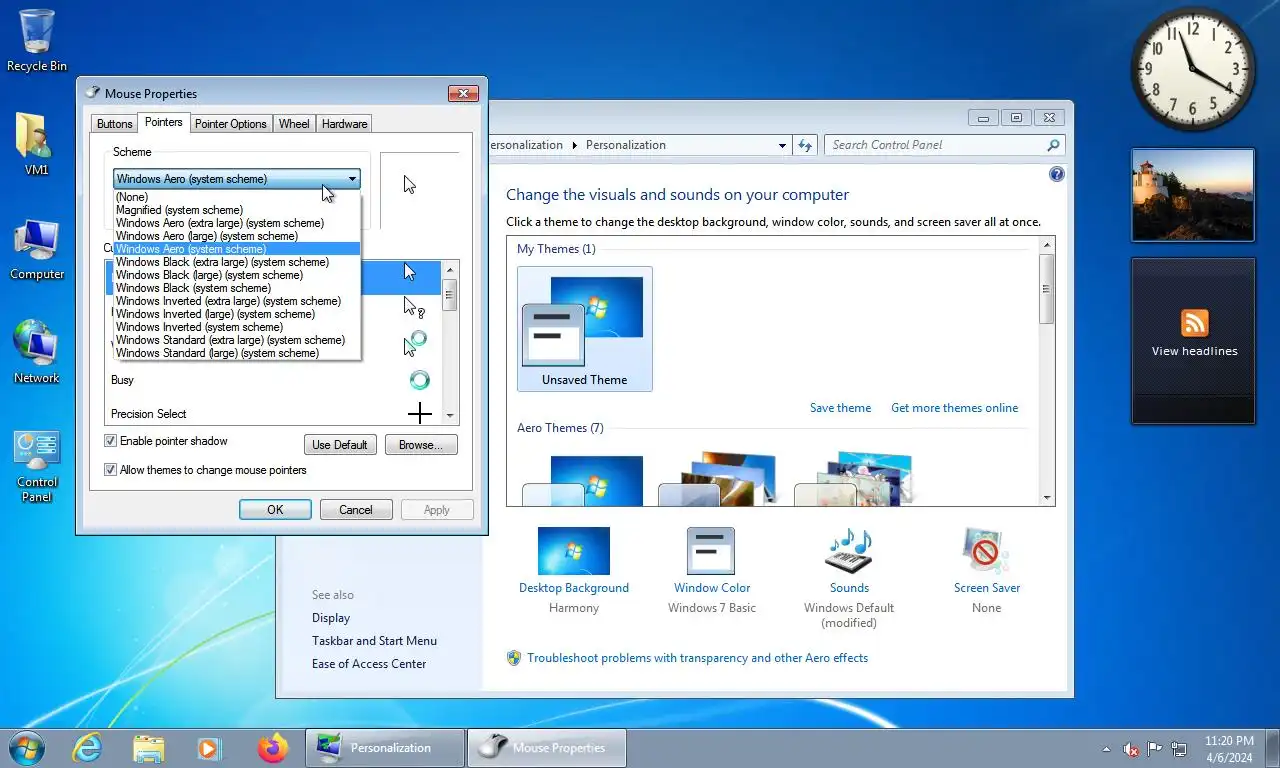Open Troubleshoot problems with transparency link
This screenshot has height=768, width=1280.
pyautogui.click(x=697, y=658)
